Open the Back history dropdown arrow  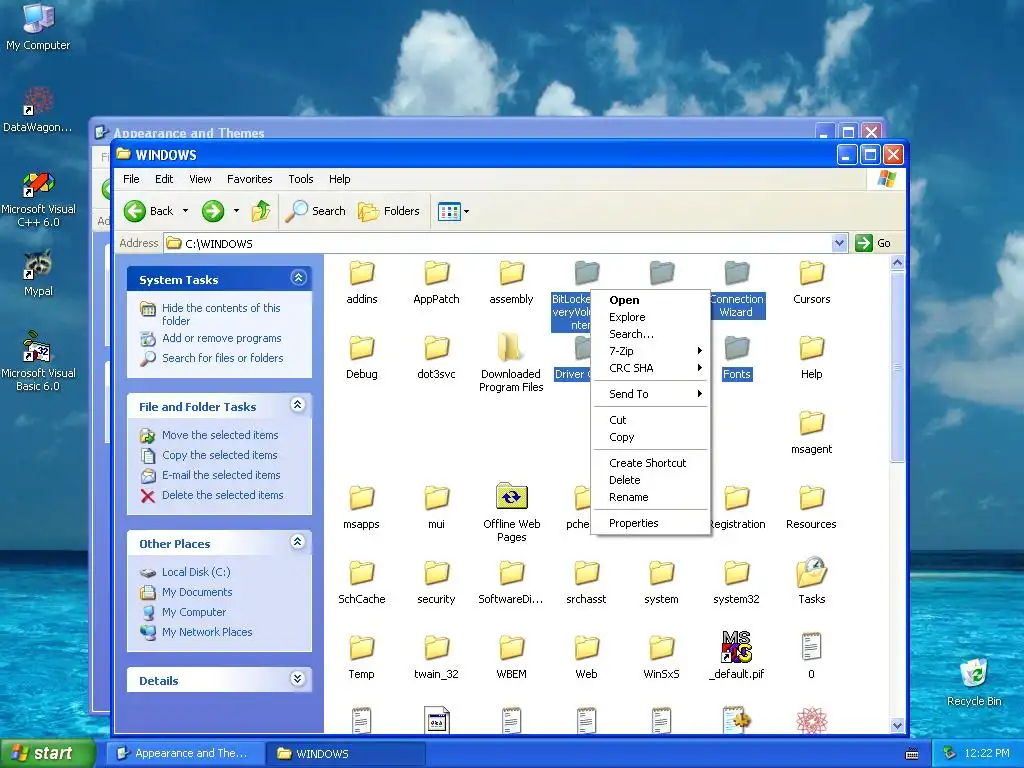pos(185,211)
